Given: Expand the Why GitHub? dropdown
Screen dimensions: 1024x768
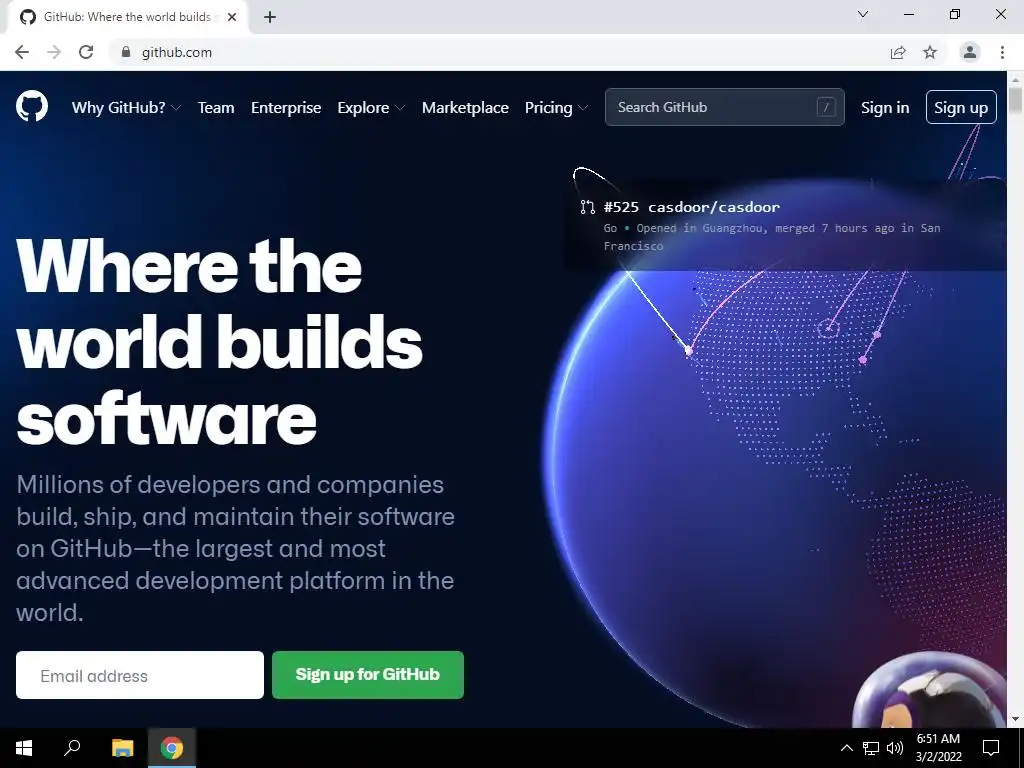Looking at the screenshot, I should pos(126,108).
